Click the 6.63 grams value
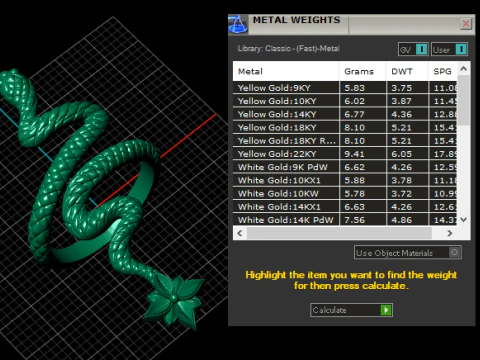 [355, 207]
